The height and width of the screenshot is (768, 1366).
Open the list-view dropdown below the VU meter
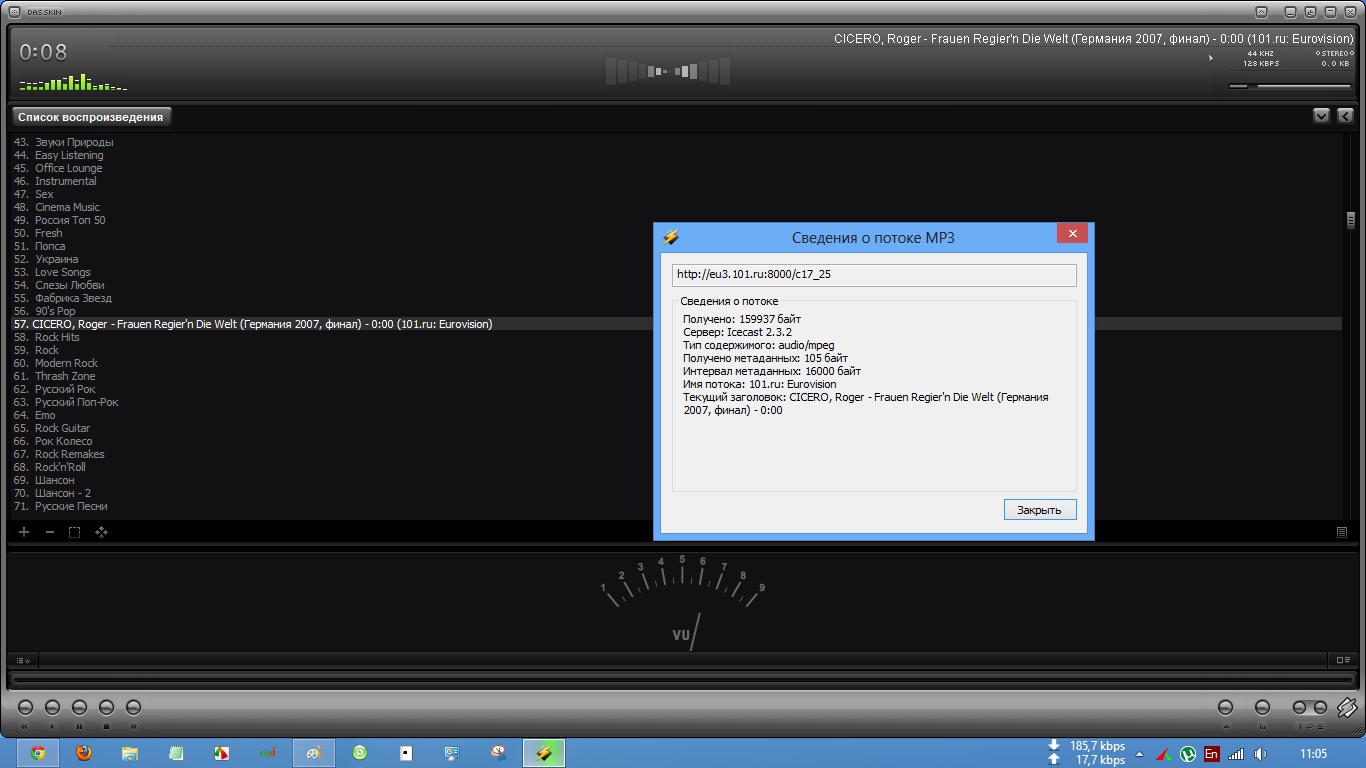click(24, 660)
